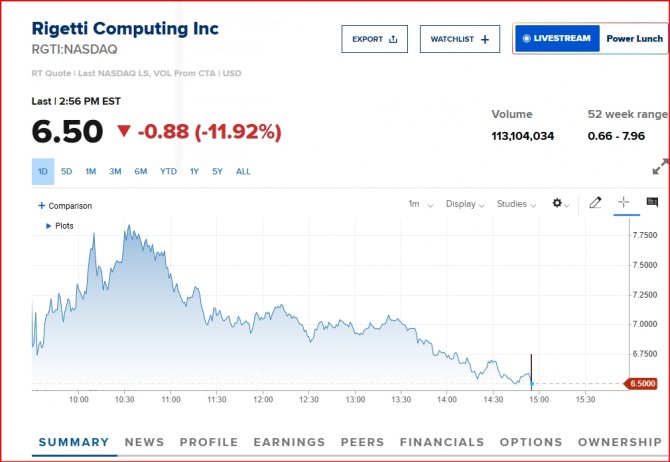Toggle the crosshair cursor tool
Screen dimensions: 670x462
click(623, 203)
